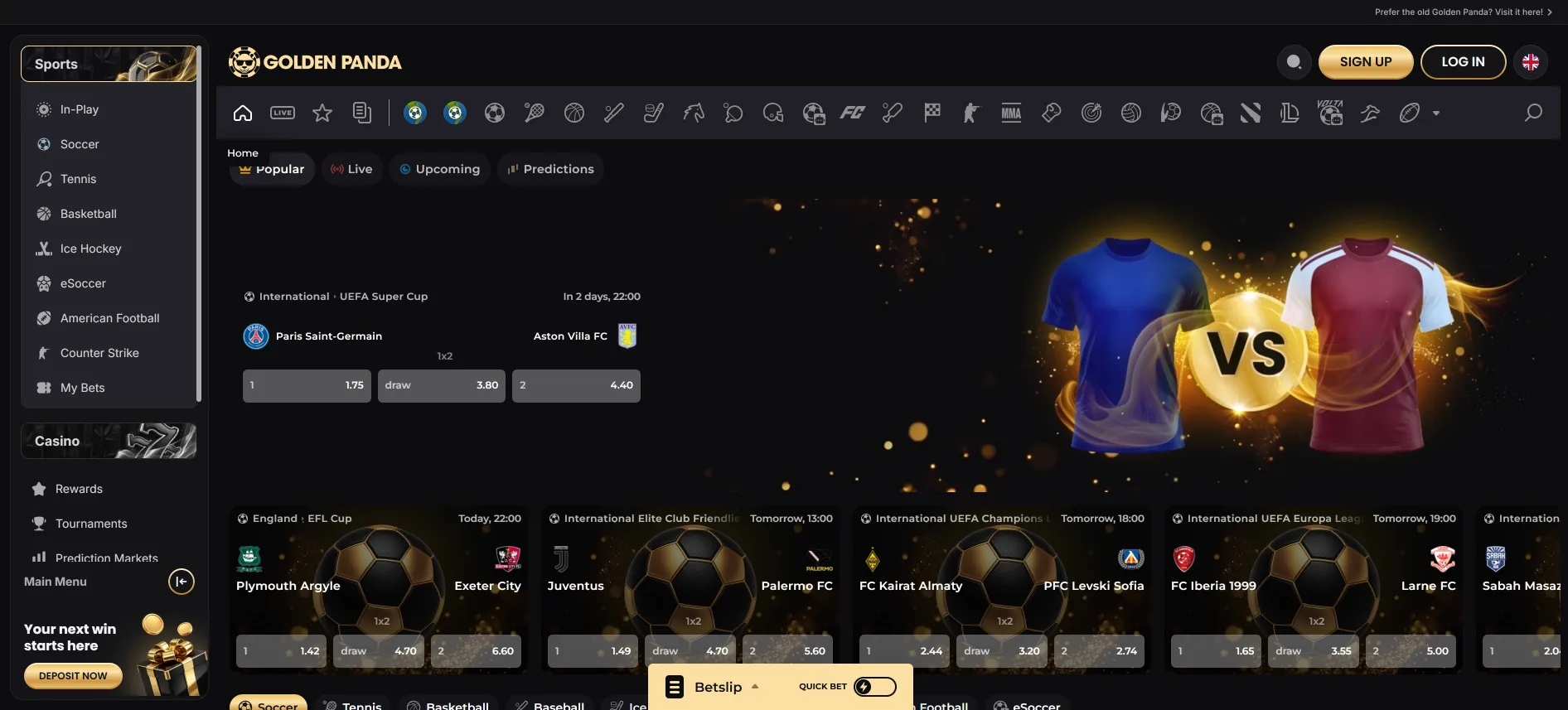Switch to the Predictions tab

[x=551, y=169]
